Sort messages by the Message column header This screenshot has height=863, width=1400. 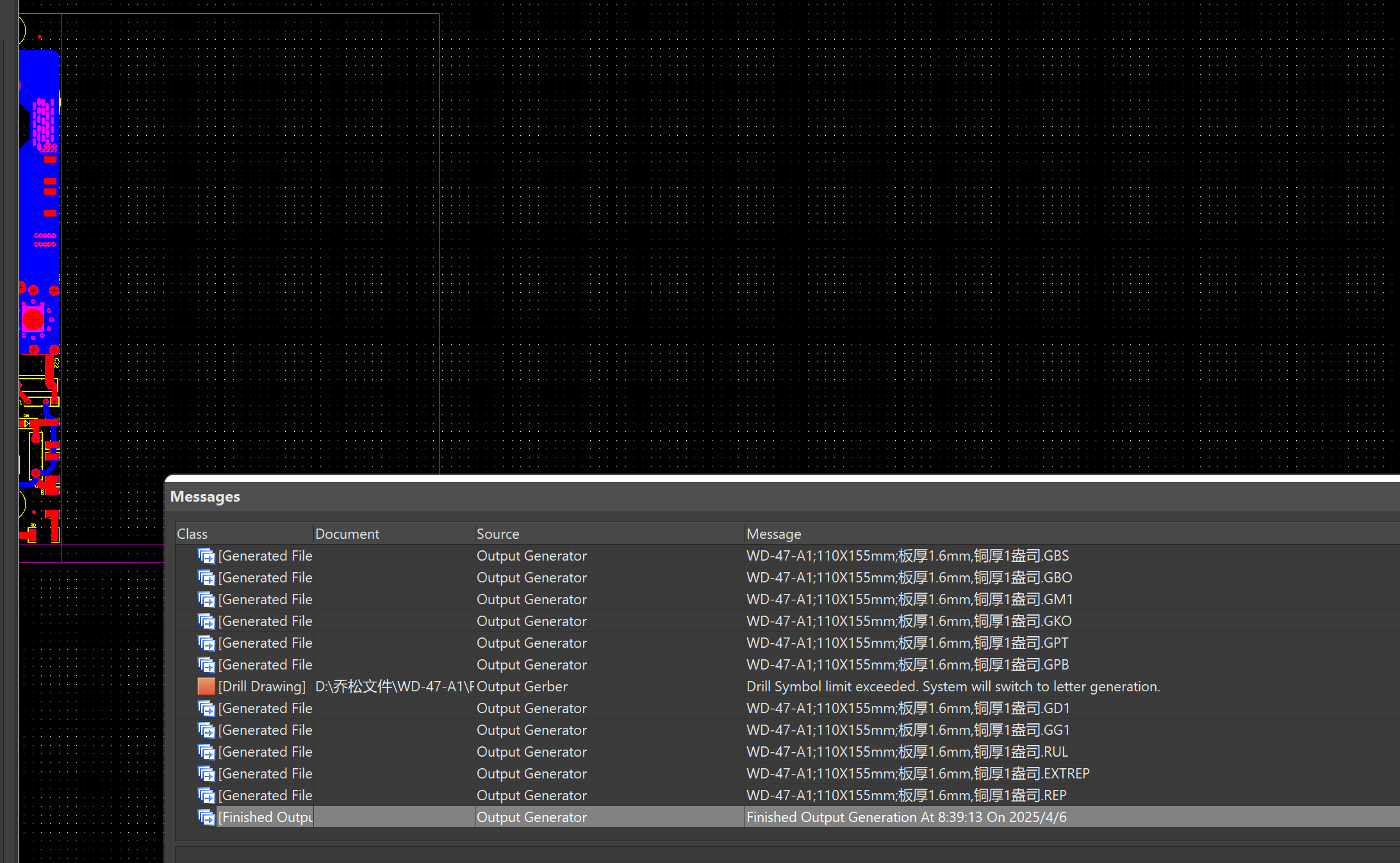pos(1072,534)
